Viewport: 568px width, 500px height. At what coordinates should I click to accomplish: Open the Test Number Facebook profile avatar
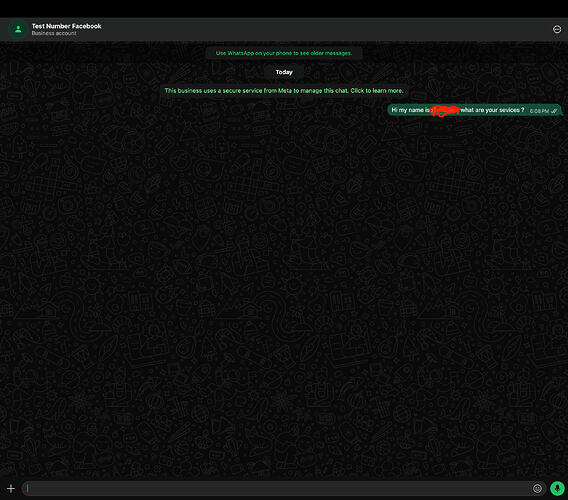(x=18, y=29)
